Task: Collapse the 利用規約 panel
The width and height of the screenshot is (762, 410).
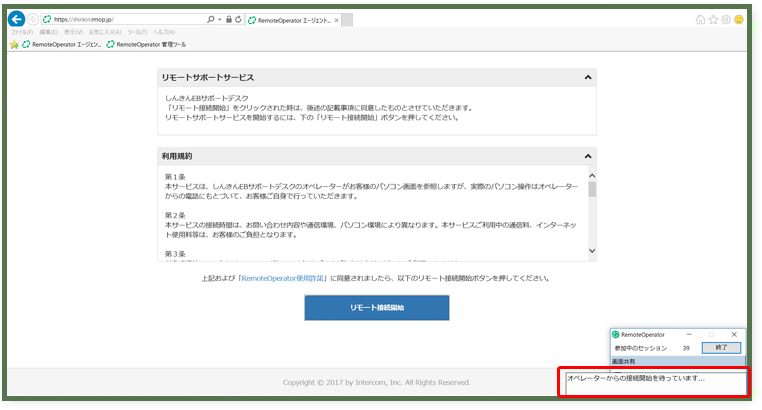Action: pyautogui.click(x=588, y=157)
